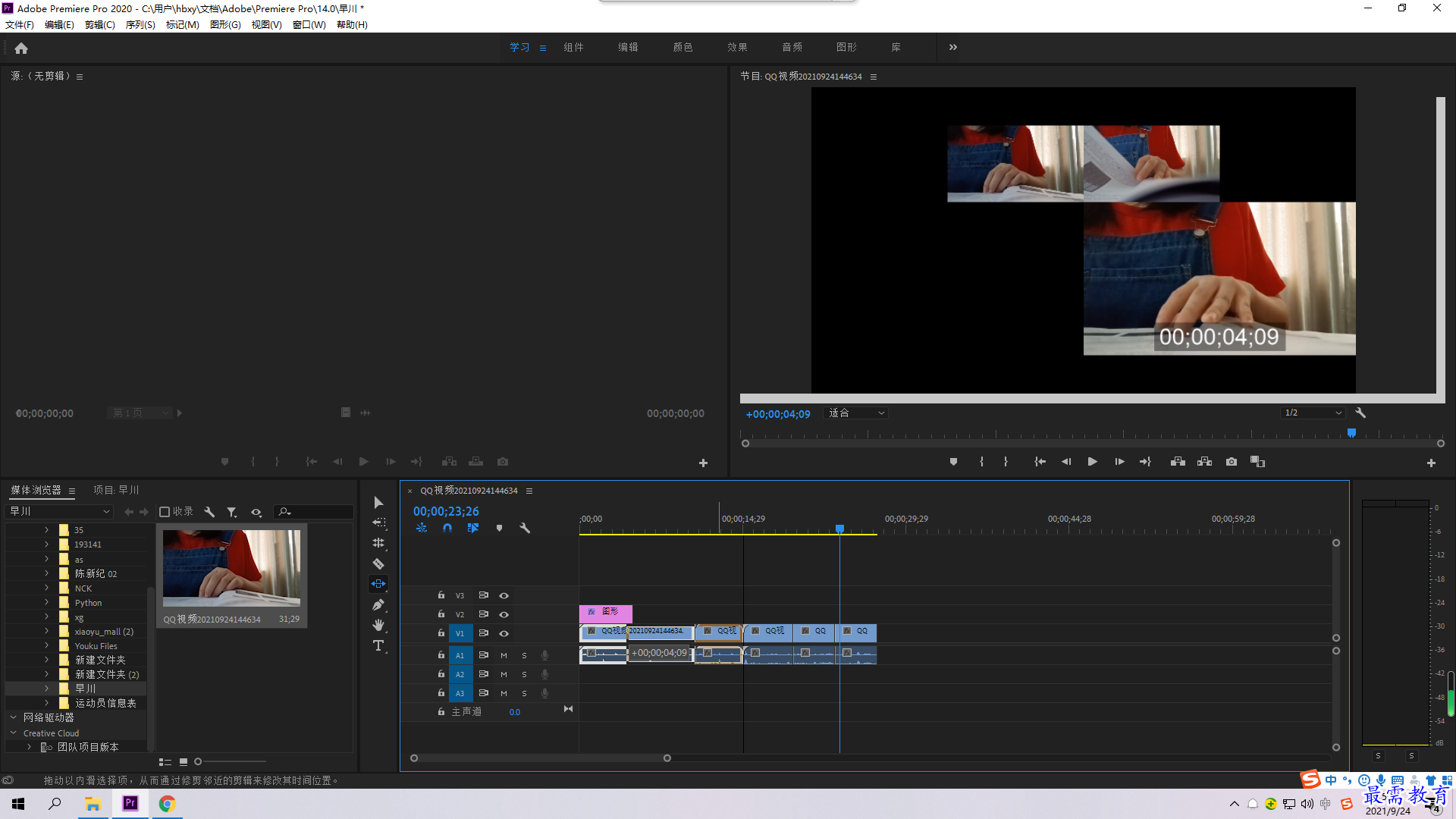Add marker in program monitor

tap(953, 462)
